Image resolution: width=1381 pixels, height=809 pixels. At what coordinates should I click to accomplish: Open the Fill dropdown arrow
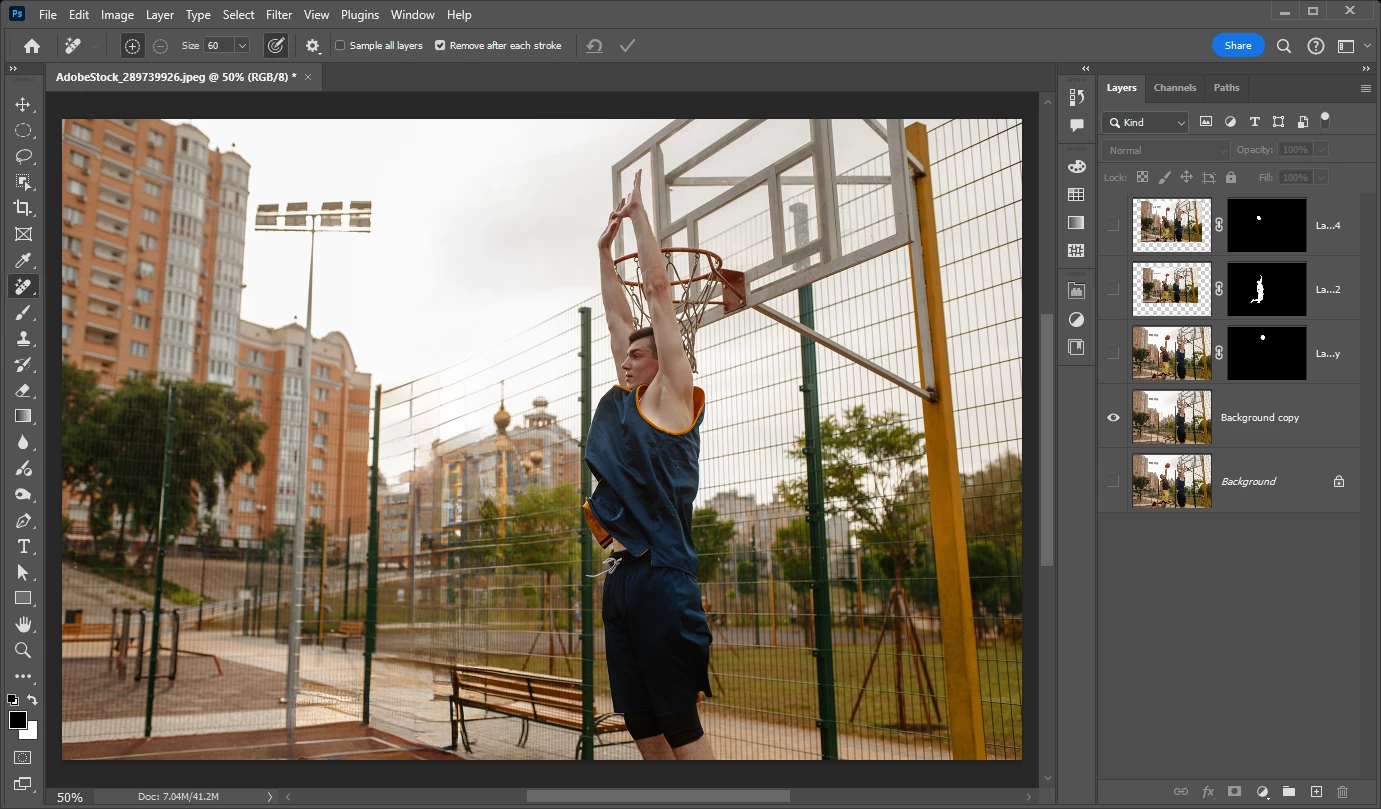point(1322,177)
